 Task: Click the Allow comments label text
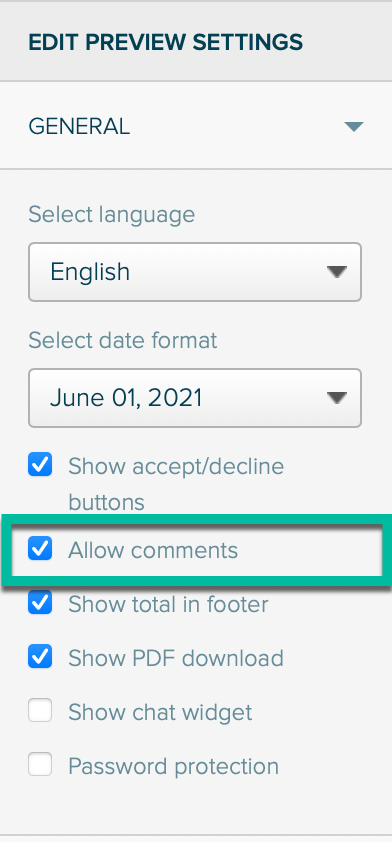click(153, 550)
